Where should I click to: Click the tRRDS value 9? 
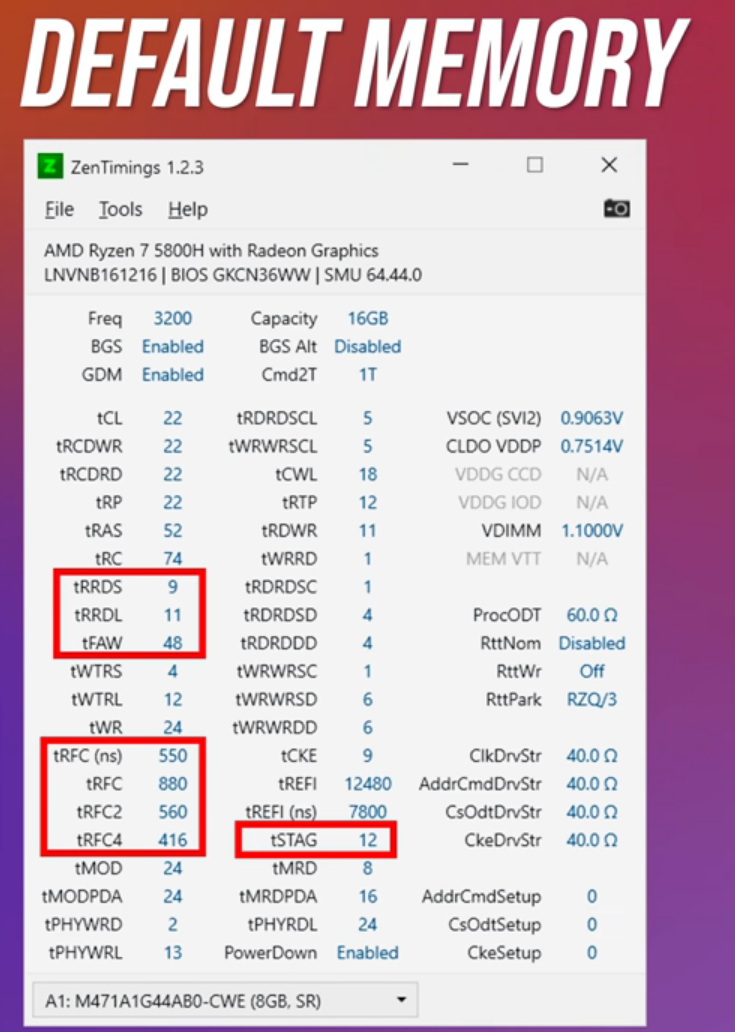click(172, 587)
